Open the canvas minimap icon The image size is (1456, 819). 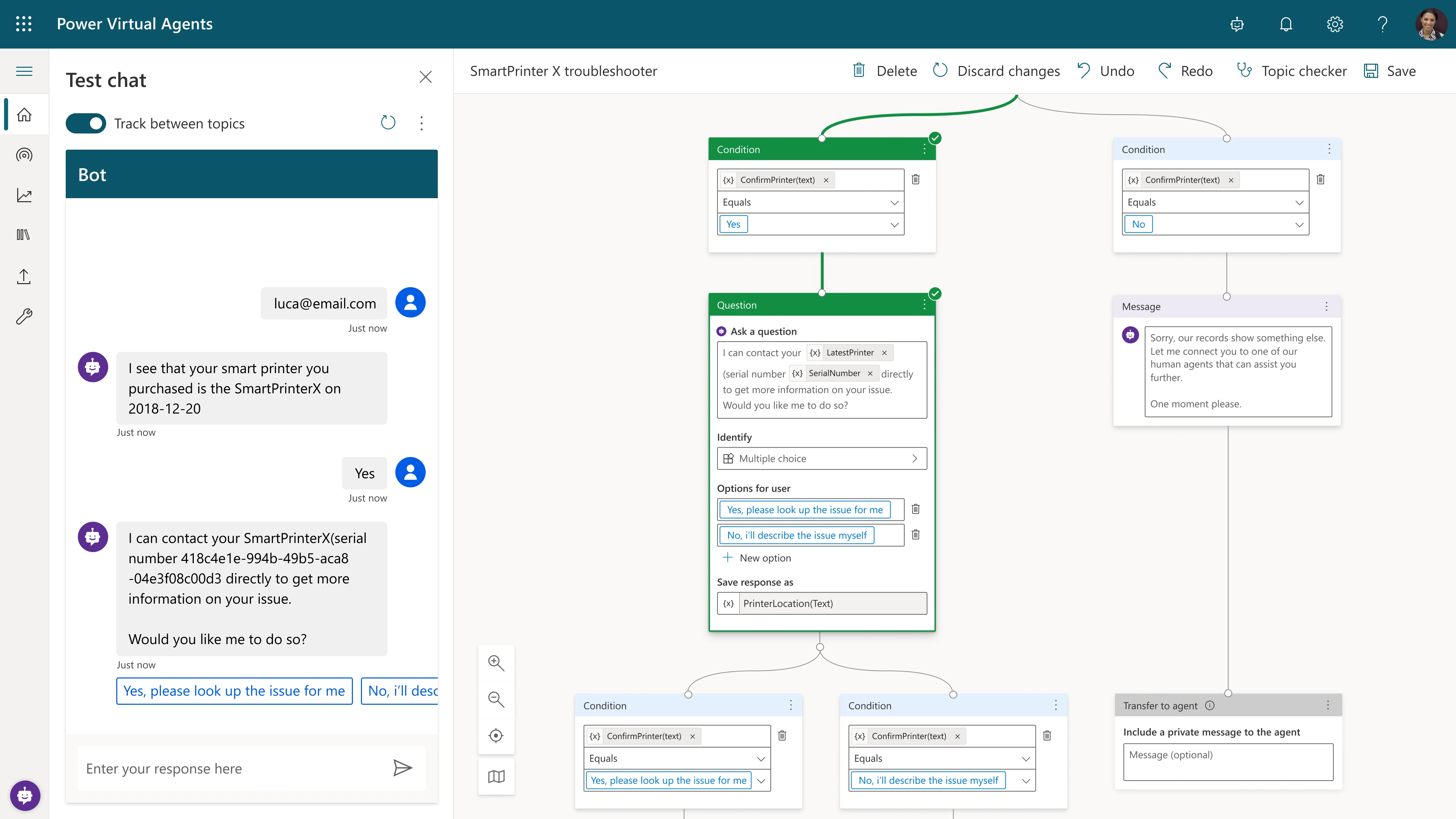[x=496, y=777]
